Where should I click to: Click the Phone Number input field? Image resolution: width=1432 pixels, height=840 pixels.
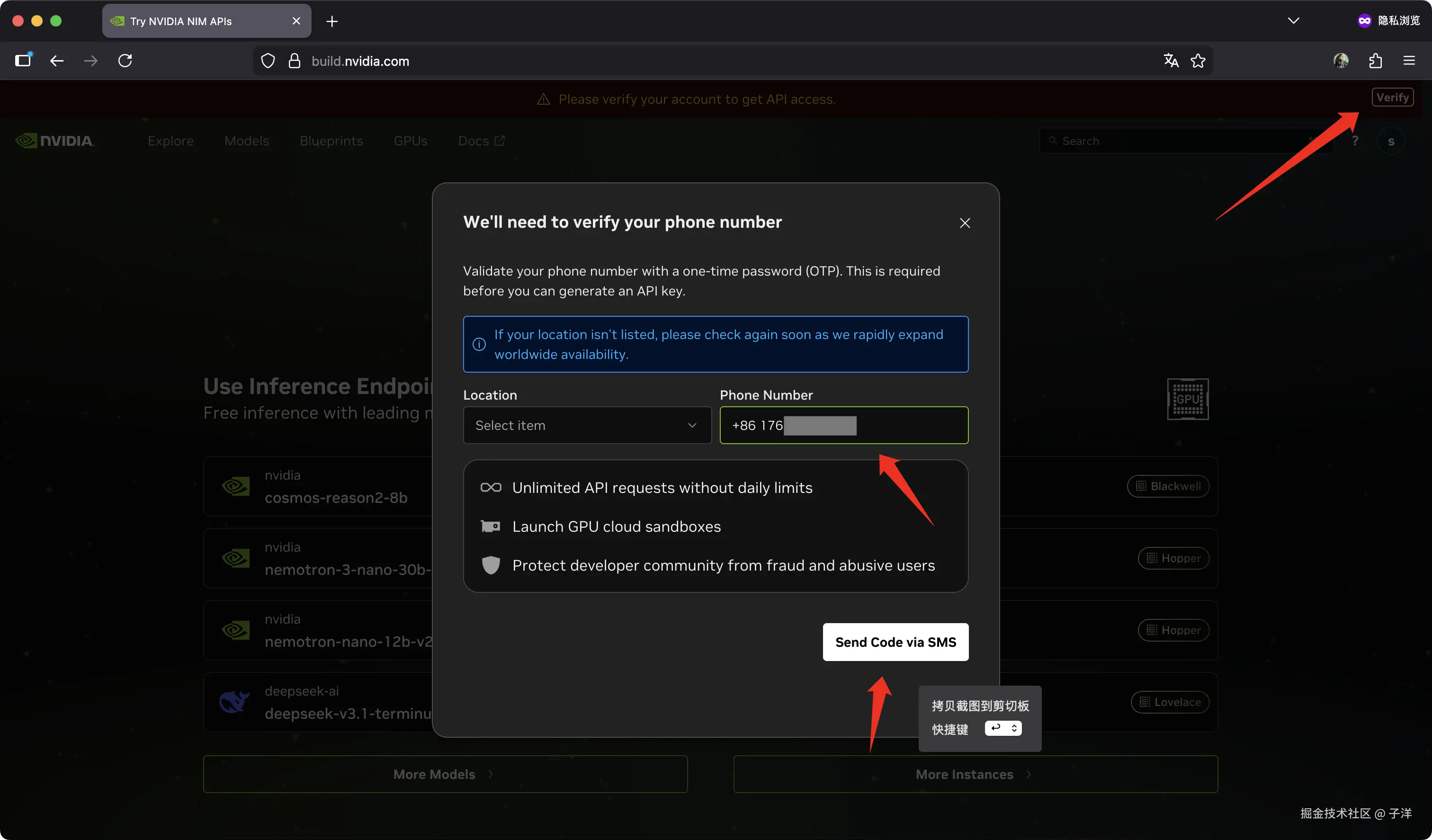(909, 425)
